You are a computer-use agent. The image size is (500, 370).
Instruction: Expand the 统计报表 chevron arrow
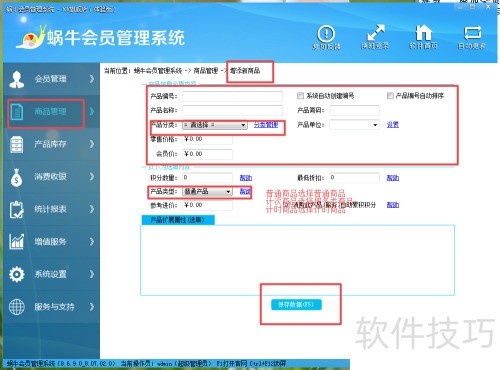pos(92,209)
